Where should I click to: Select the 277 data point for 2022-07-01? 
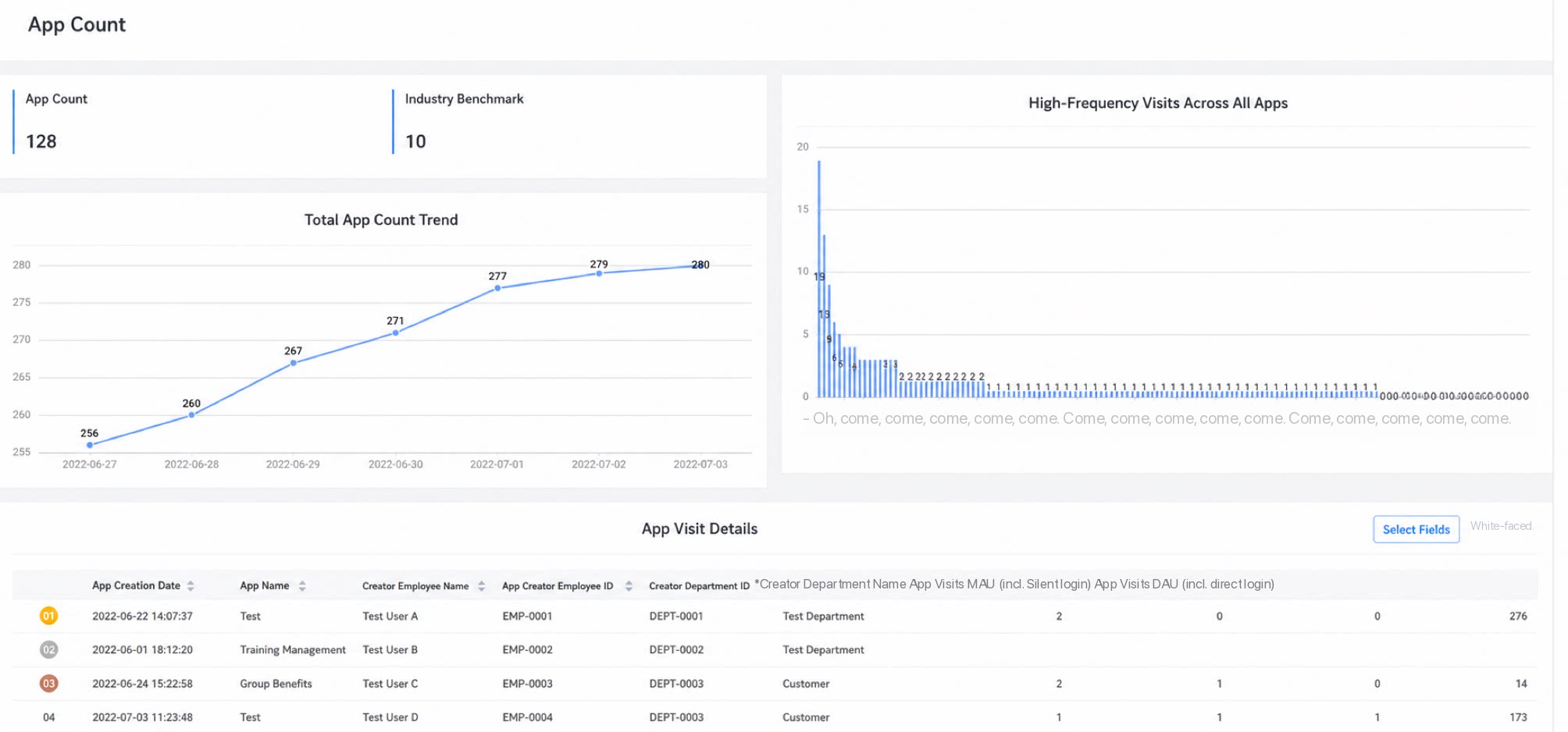point(497,288)
